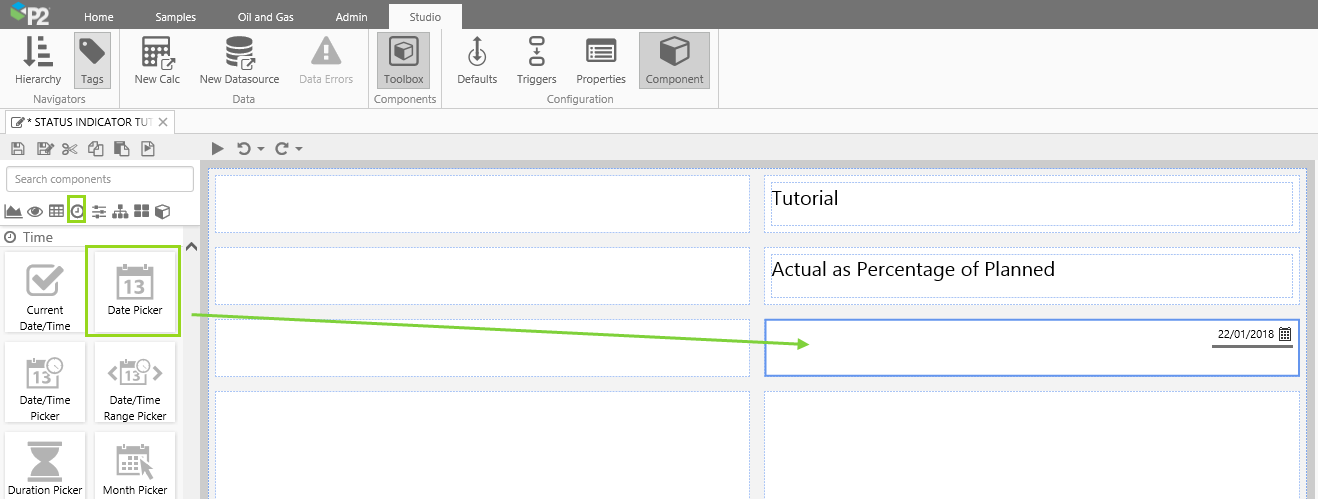This screenshot has width=1318, height=499.
Task: Open the undo history dropdown arrow
Action: pyautogui.click(x=261, y=150)
